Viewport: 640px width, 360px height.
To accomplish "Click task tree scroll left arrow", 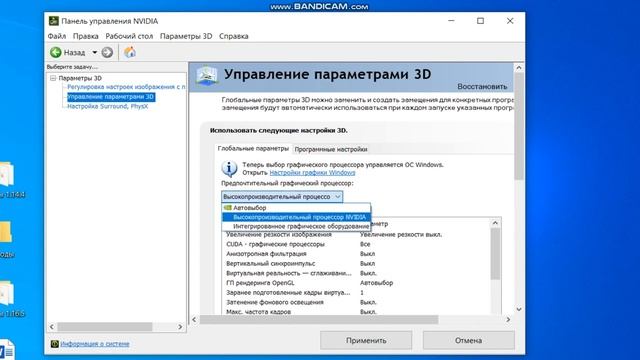I will [52, 327].
